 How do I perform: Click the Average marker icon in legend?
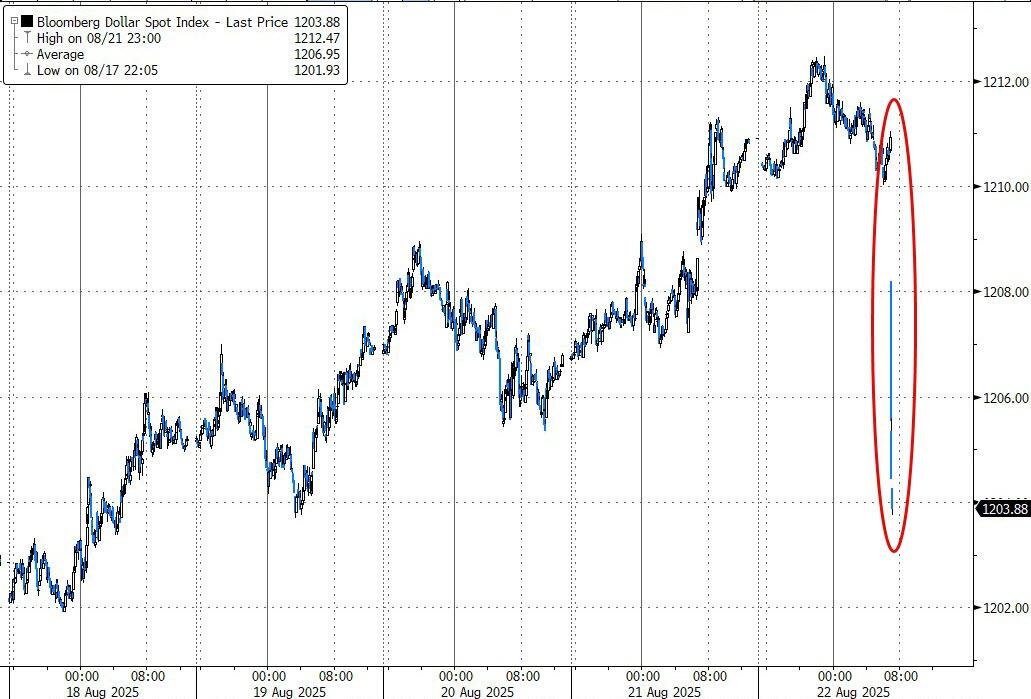(x=27, y=54)
